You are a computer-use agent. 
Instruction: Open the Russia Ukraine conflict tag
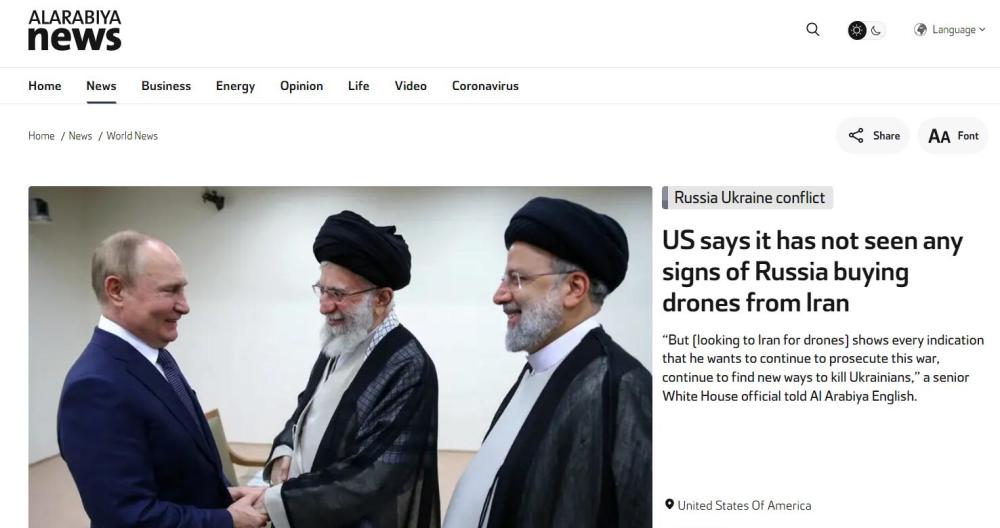coord(747,198)
